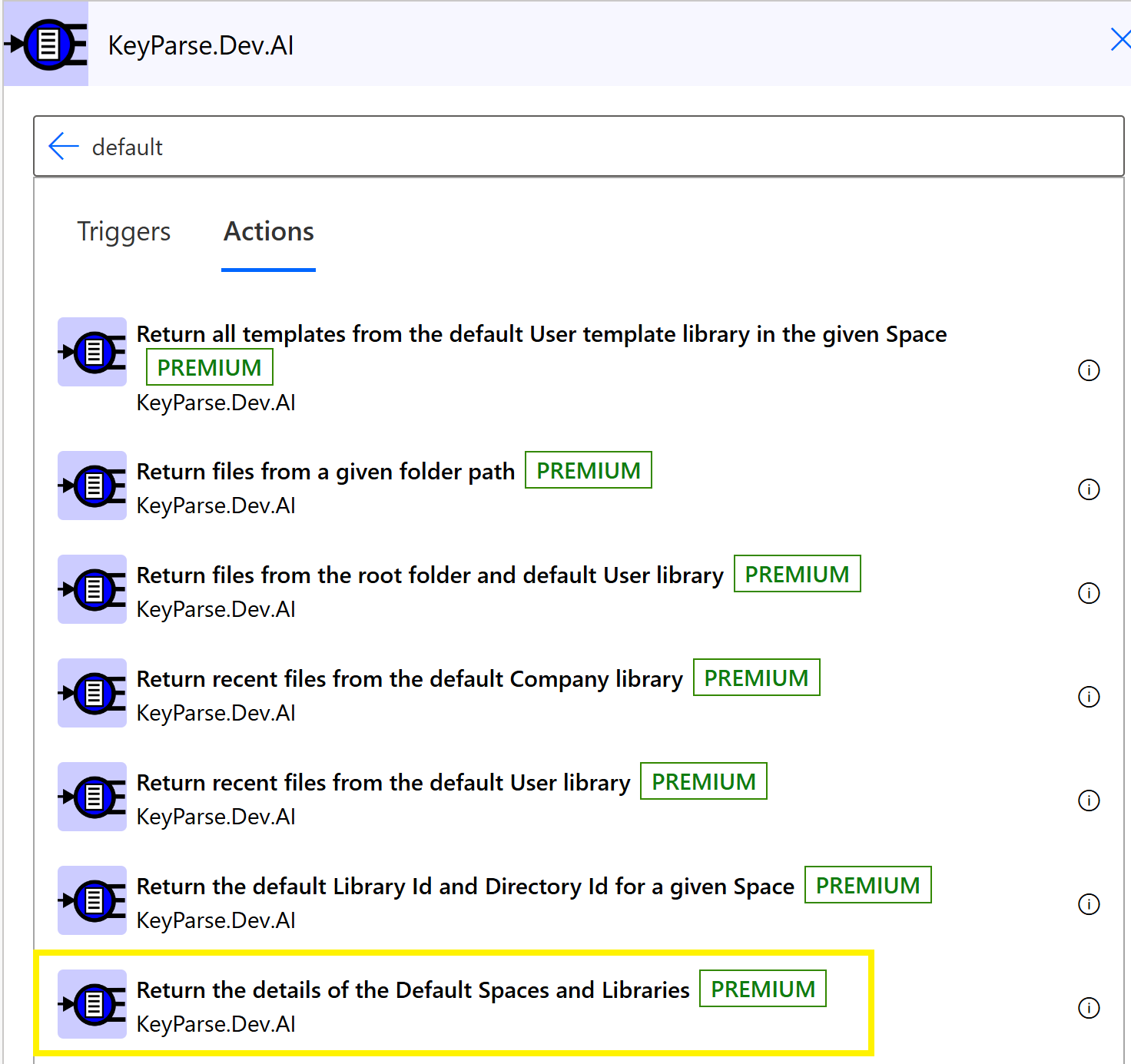Choose 'Return all templates from the default User template library' action

tap(542, 334)
